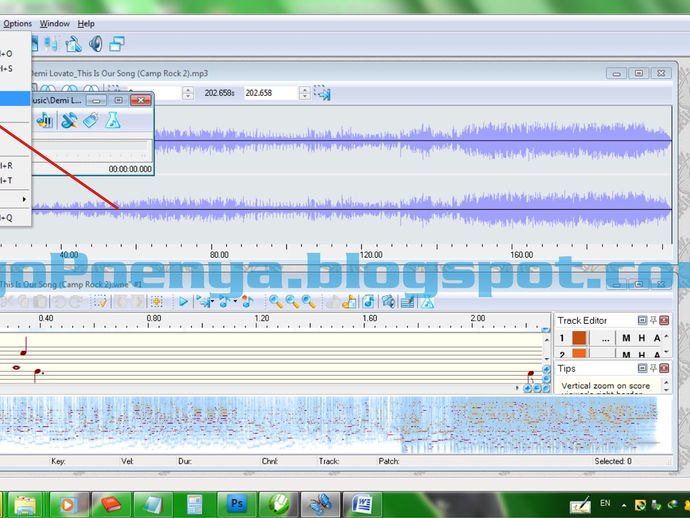Click track 2 orange color swatch

[x=579, y=353]
